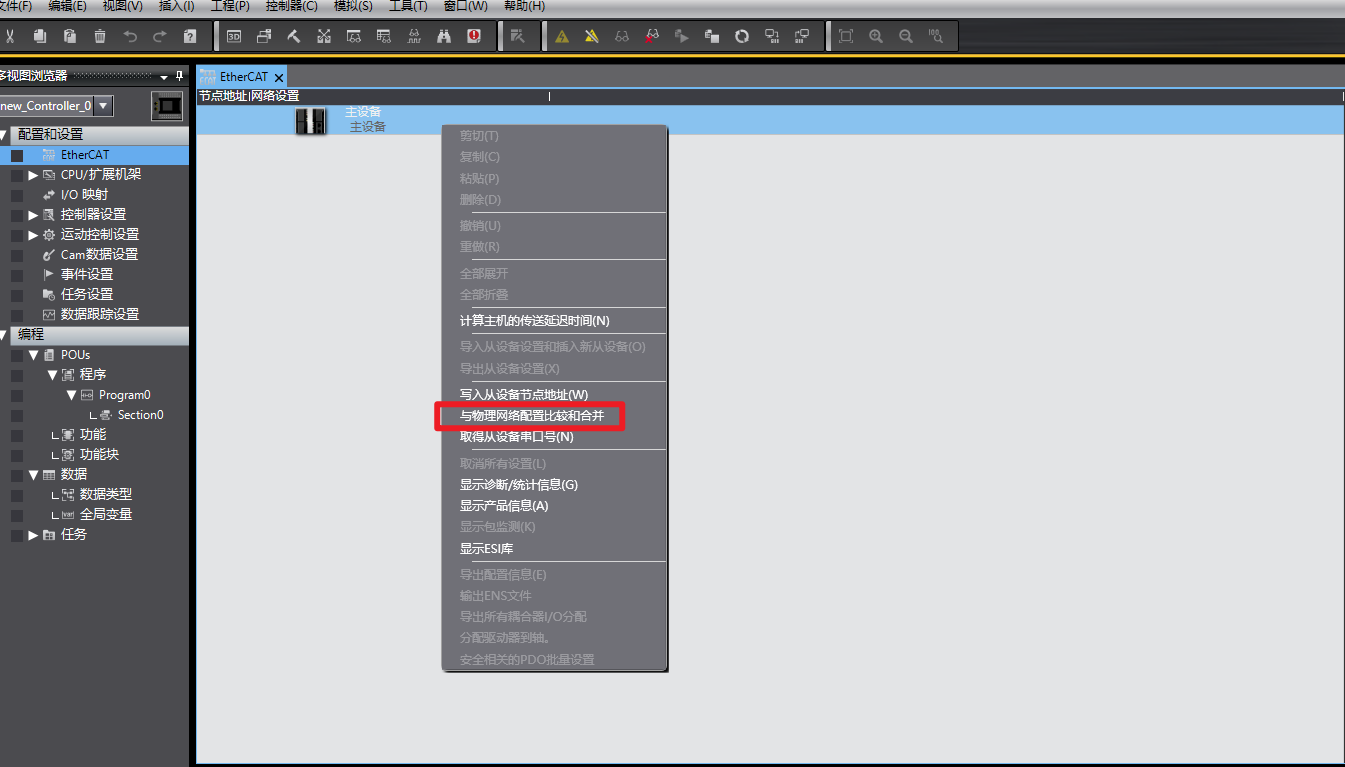Click the trash delete icon in toolbar

pyautogui.click(x=100, y=37)
